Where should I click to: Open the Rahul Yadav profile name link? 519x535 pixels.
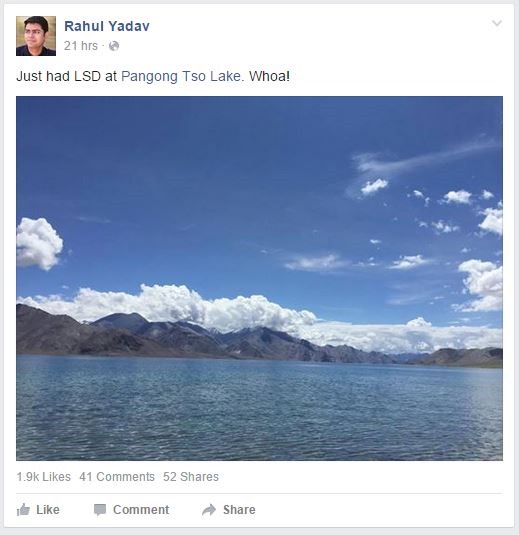107,26
